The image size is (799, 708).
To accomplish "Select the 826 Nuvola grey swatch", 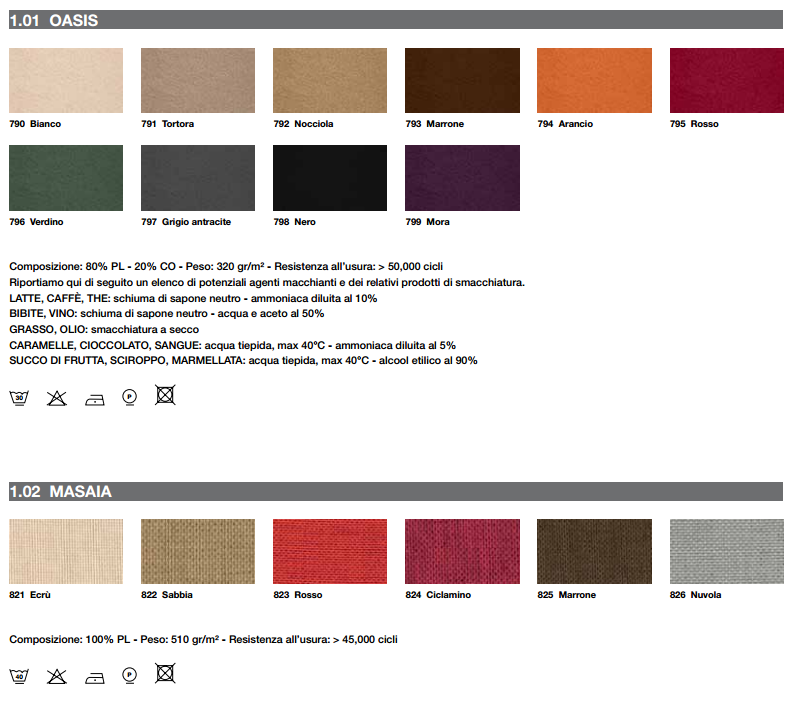I will pos(727,552).
